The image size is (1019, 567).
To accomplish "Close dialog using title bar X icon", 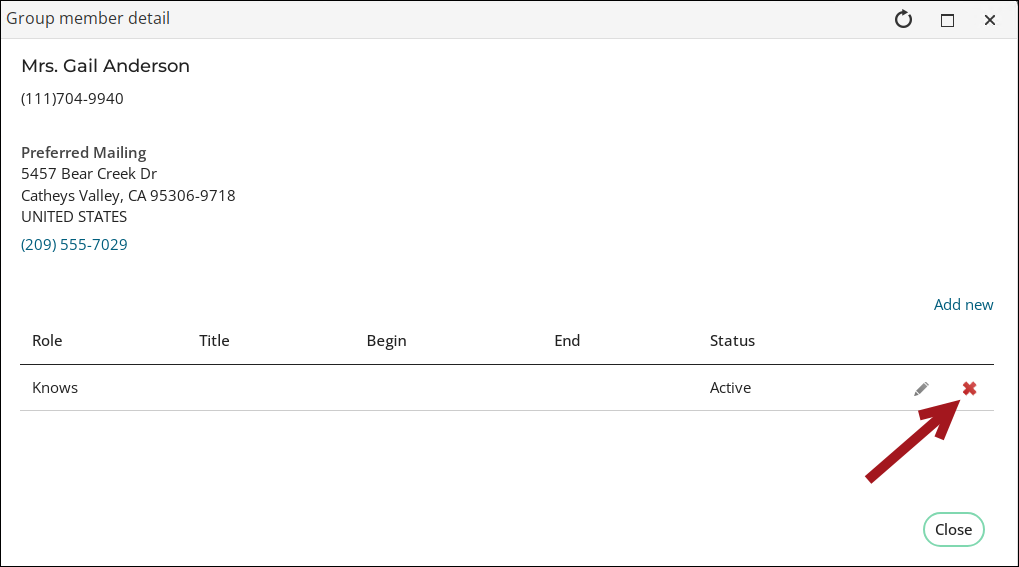I will point(990,19).
